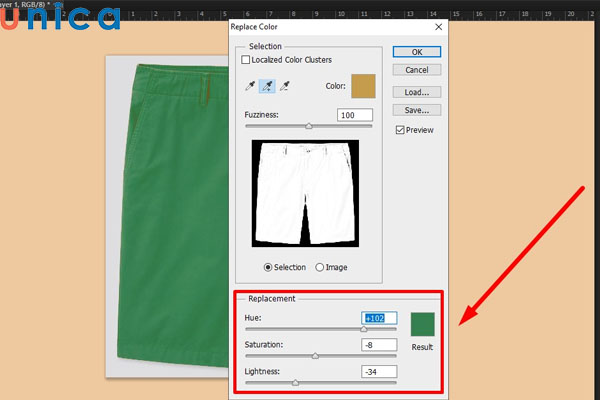600x400 pixels.
Task: Select the Subtract from Sample eyedropper
Action: pyautogui.click(x=284, y=86)
